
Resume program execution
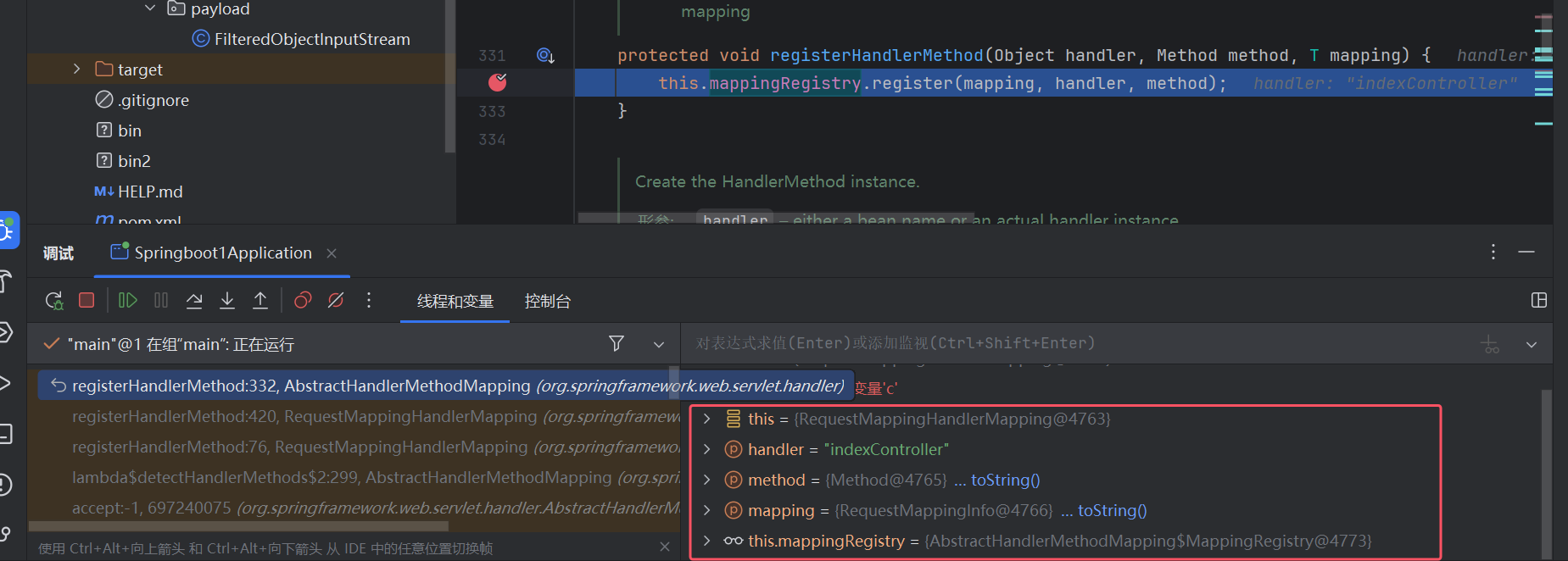pyautogui.click(x=128, y=300)
